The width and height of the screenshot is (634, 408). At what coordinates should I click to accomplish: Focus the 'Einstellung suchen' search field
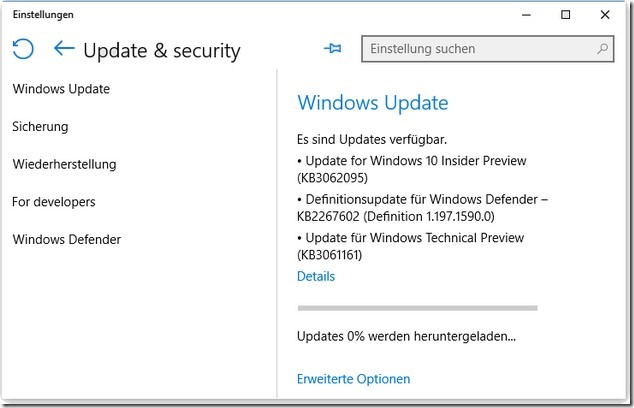click(x=480, y=48)
